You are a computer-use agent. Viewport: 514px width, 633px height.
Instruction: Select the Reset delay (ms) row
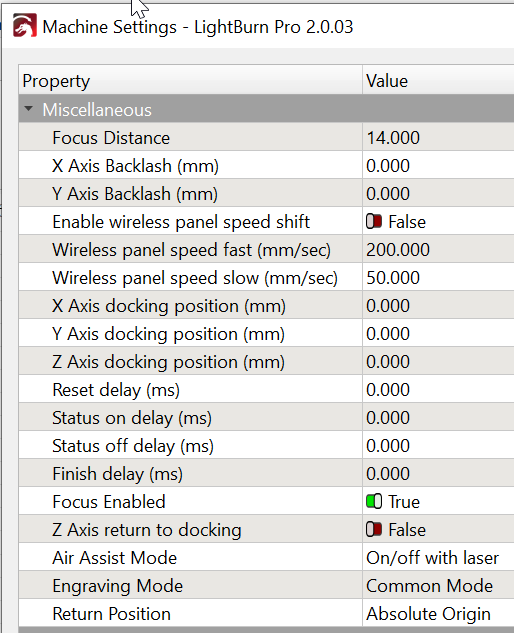tap(266, 390)
